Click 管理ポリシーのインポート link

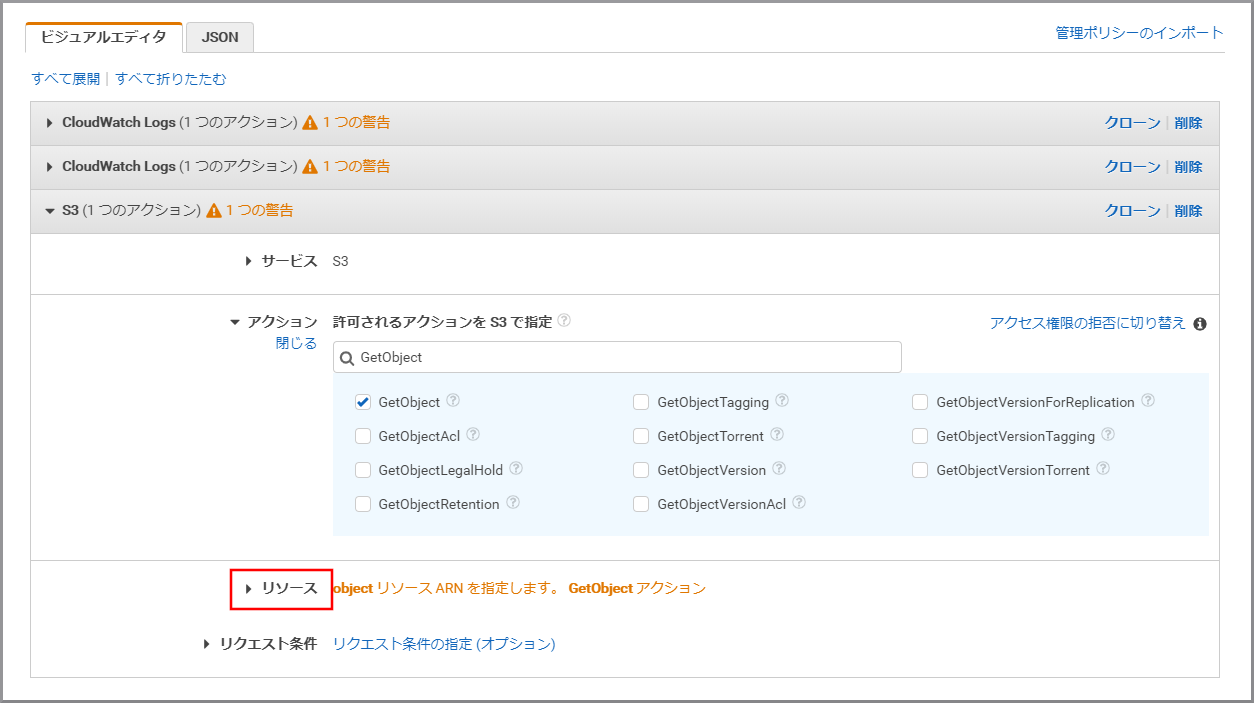click(x=1139, y=33)
